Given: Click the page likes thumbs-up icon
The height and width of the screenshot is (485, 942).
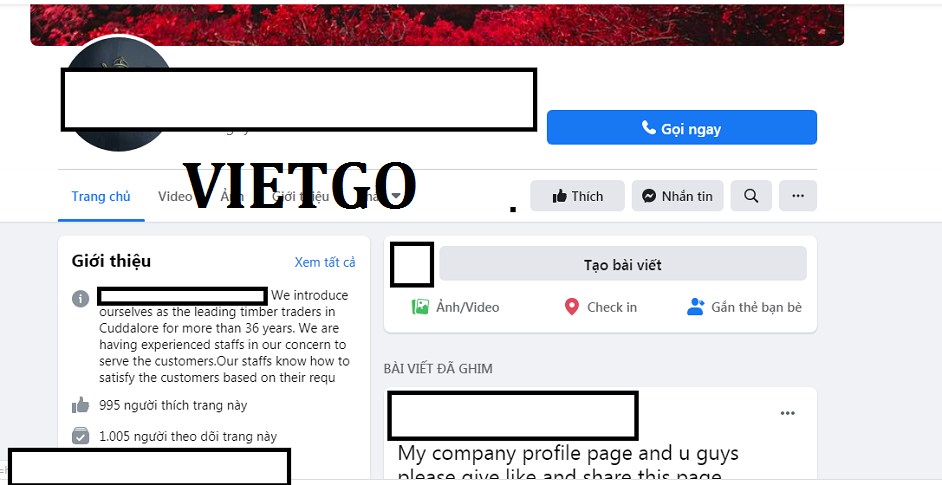Looking at the screenshot, I should point(81,405).
